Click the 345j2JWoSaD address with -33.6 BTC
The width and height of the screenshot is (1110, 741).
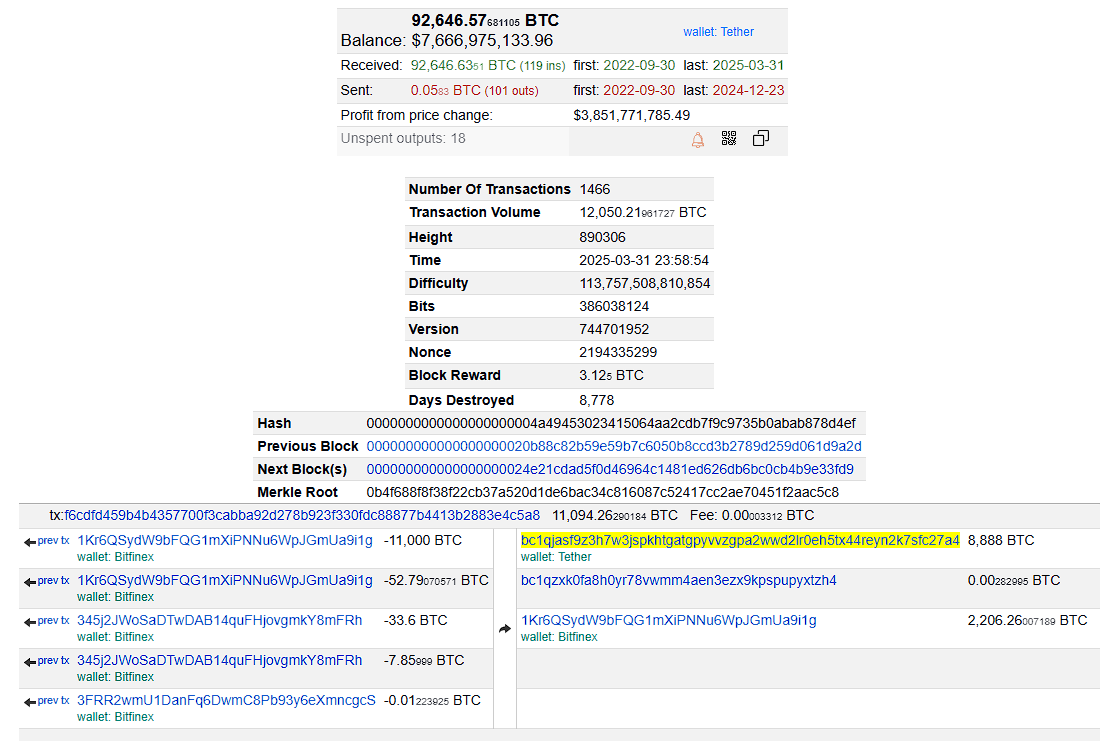click(219, 620)
